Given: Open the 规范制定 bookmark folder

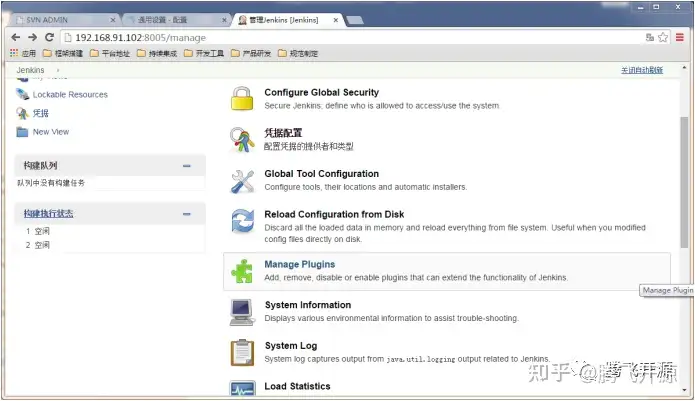Looking at the screenshot, I should pos(298,53).
